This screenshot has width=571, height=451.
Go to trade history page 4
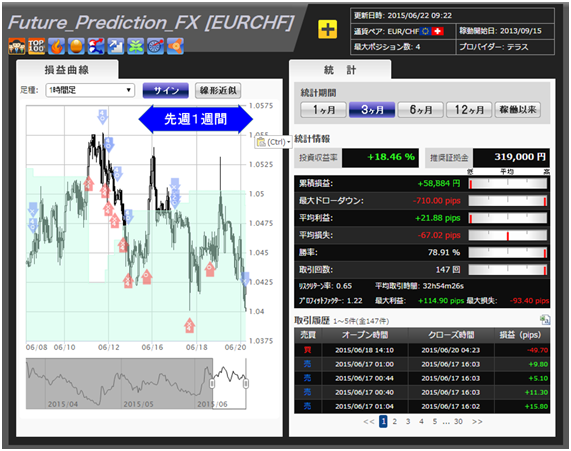(x=421, y=421)
